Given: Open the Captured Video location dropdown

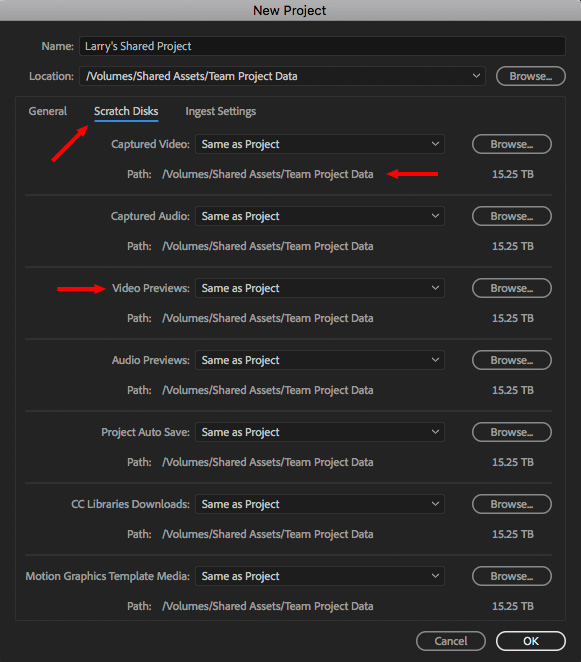Looking at the screenshot, I should (320, 144).
